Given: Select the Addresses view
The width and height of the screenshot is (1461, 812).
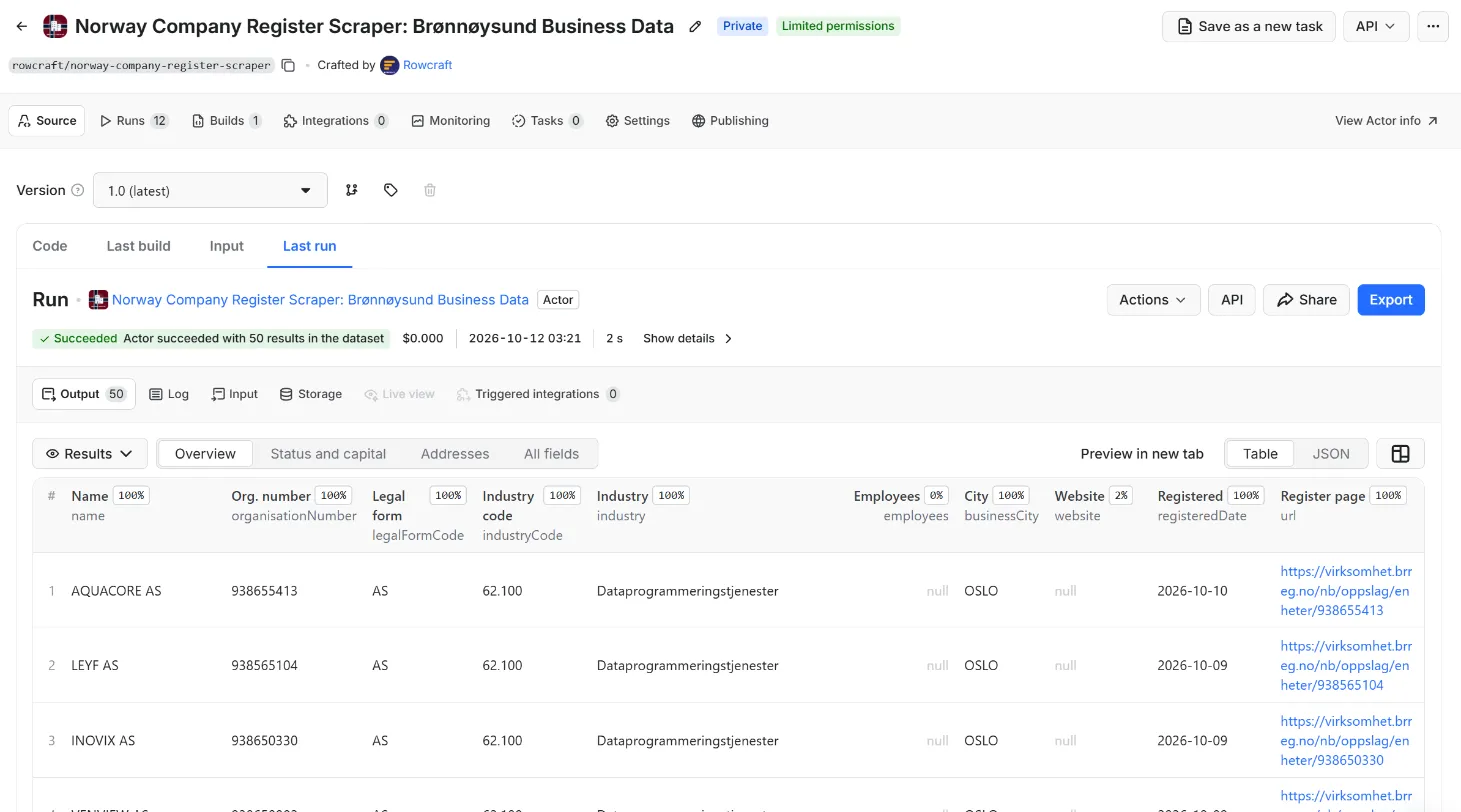Looking at the screenshot, I should pyautogui.click(x=455, y=454).
